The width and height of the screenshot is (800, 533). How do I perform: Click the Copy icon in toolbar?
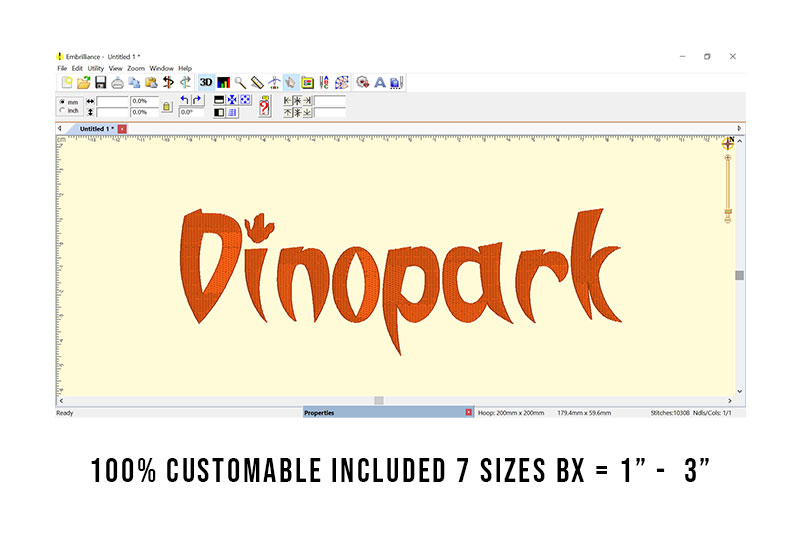(x=134, y=83)
